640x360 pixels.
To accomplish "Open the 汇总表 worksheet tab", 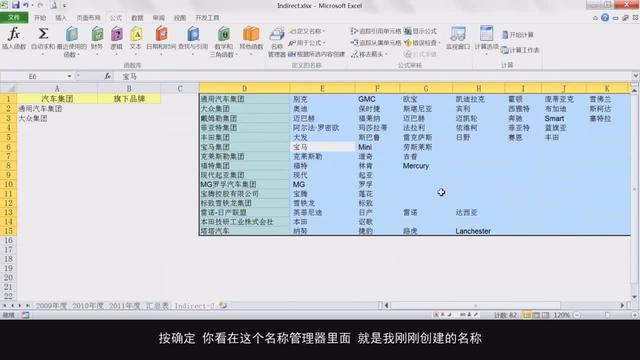I will (157, 305).
